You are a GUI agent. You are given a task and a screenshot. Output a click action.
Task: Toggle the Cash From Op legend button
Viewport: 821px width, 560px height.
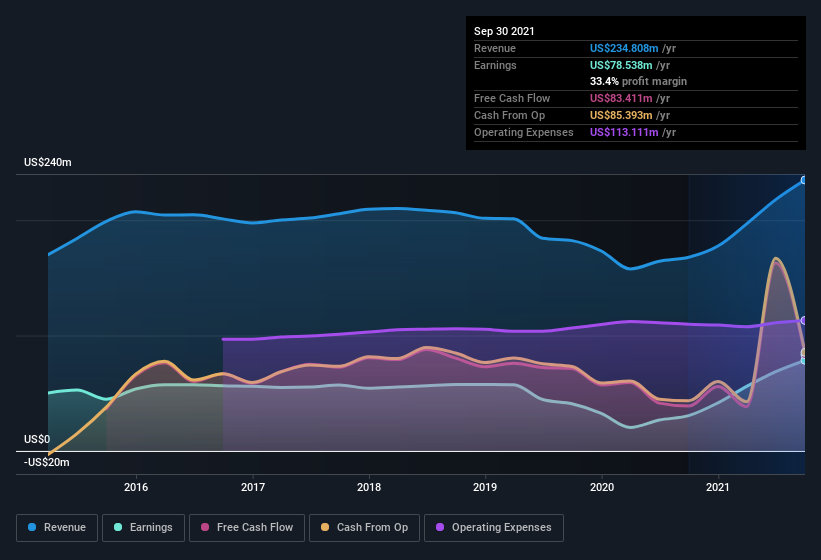[364, 528]
